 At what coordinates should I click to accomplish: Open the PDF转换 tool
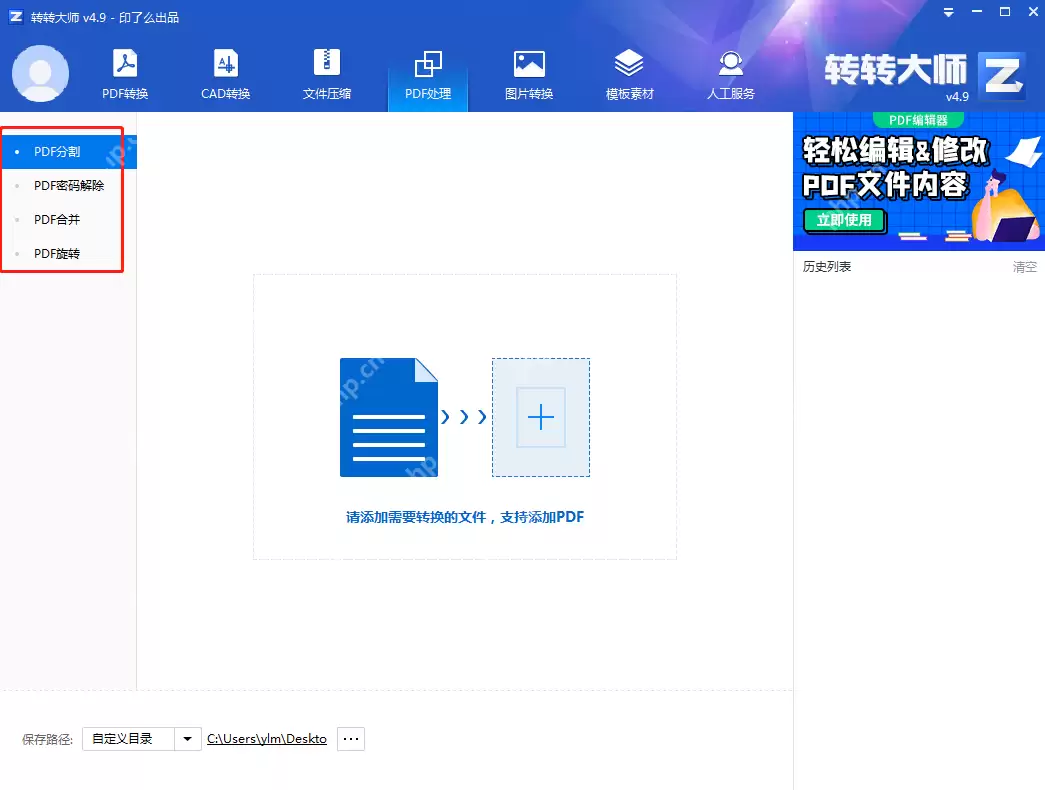pos(124,72)
